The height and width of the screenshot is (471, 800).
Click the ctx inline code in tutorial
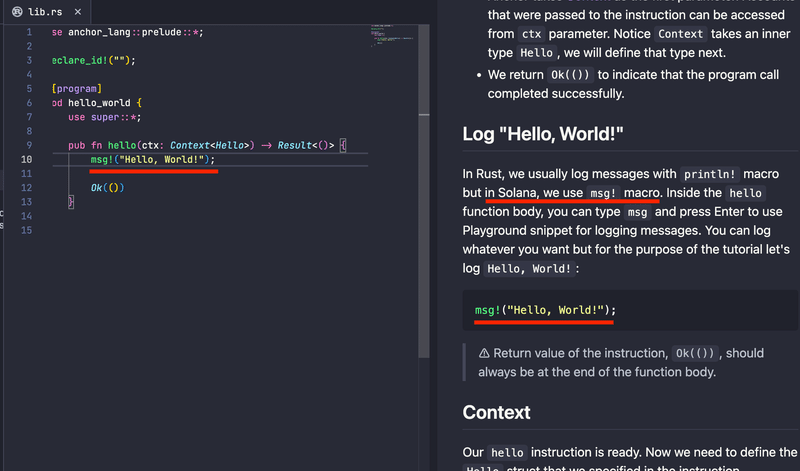coord(531,34)
